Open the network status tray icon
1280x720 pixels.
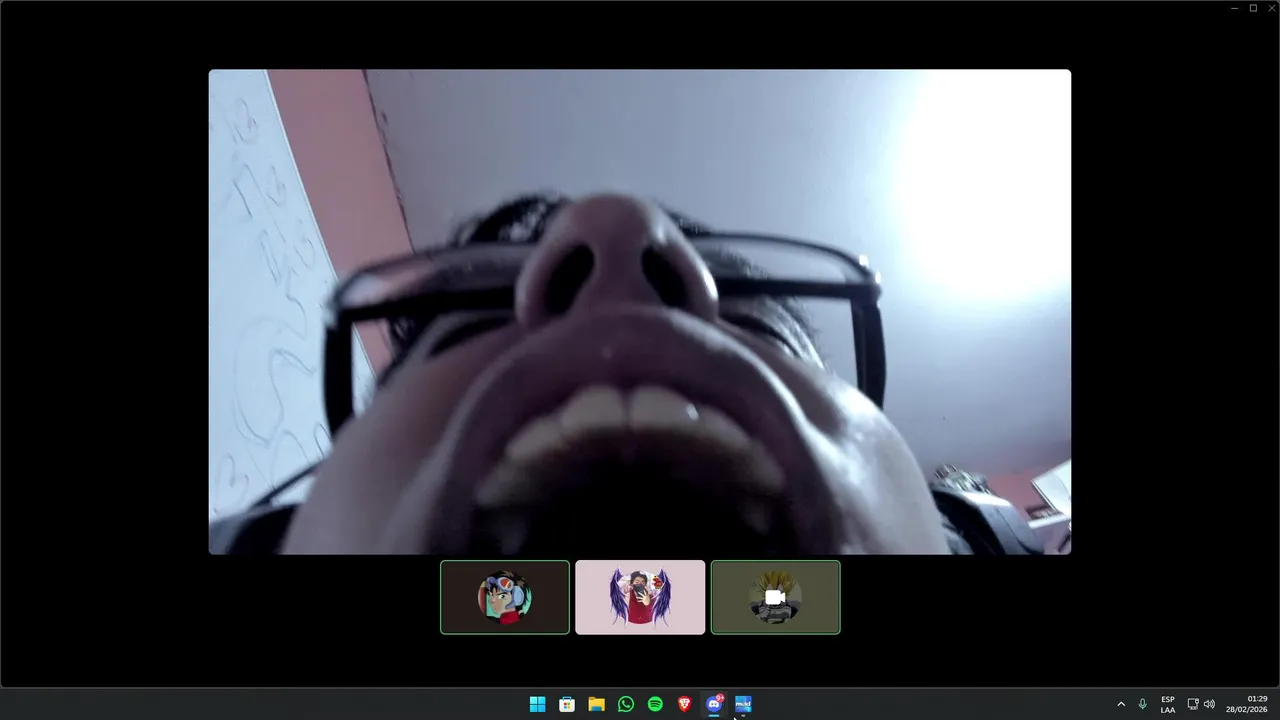coord(1193,704)
